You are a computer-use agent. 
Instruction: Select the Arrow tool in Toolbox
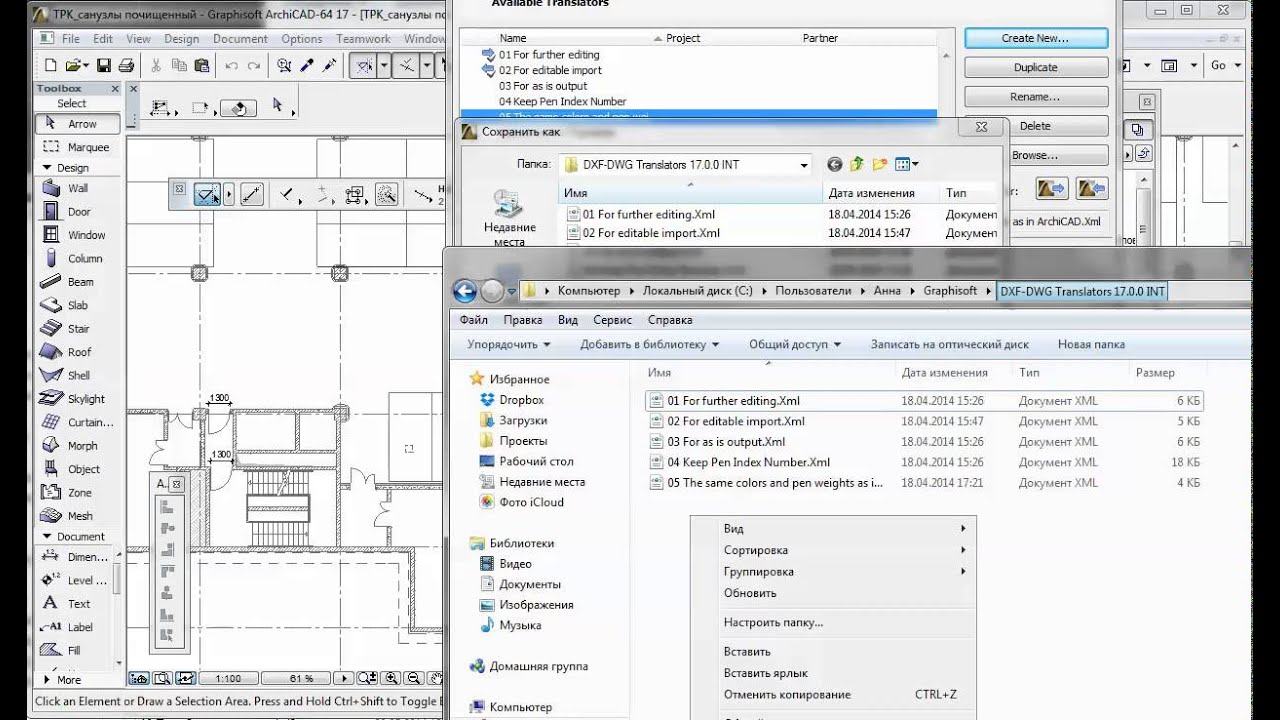pos(78,124)
